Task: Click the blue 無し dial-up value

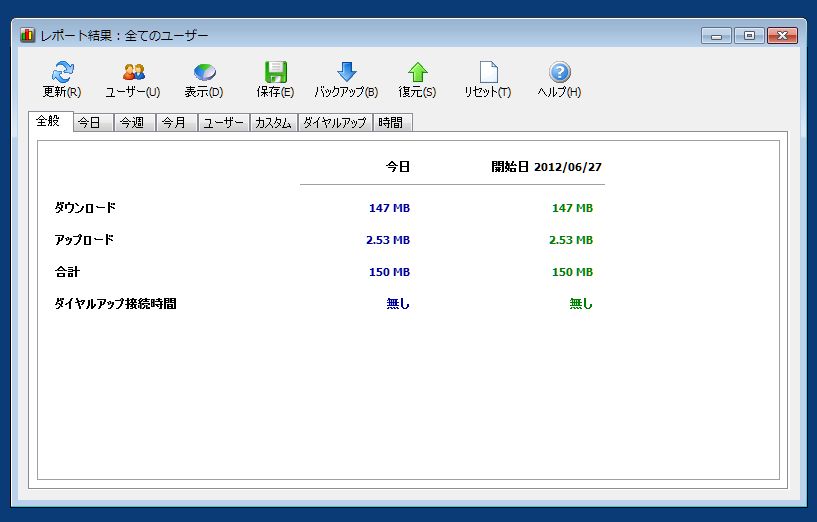Action: 398,303
